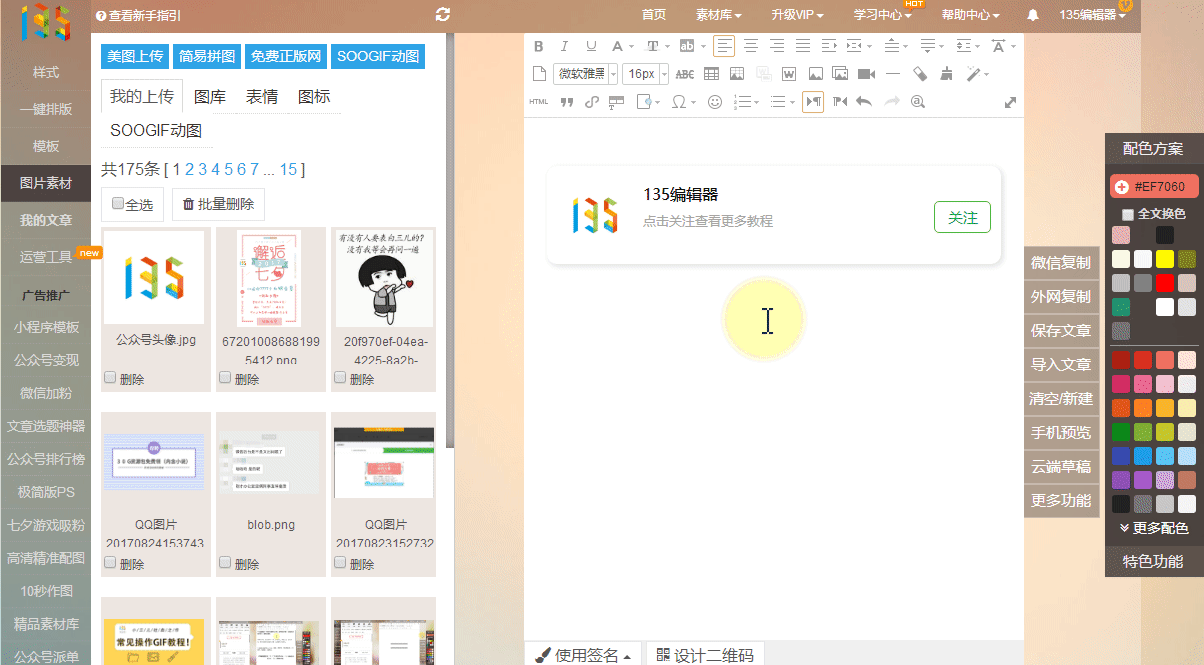The width and height of the screenshot is (1204, 665).
Task: Toggle bold formatting in editor toolbar
Action: (x=539, y=46)
